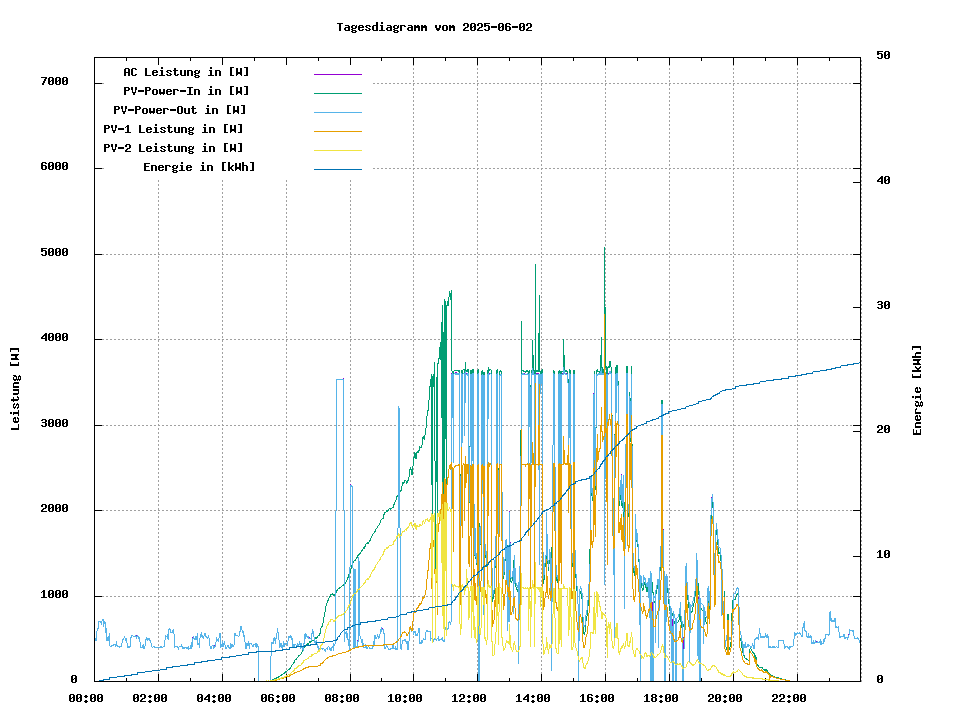This screenshot has width=960, height=720.
Task: Click the Leistung [W] left axis title
Action: 16,389
